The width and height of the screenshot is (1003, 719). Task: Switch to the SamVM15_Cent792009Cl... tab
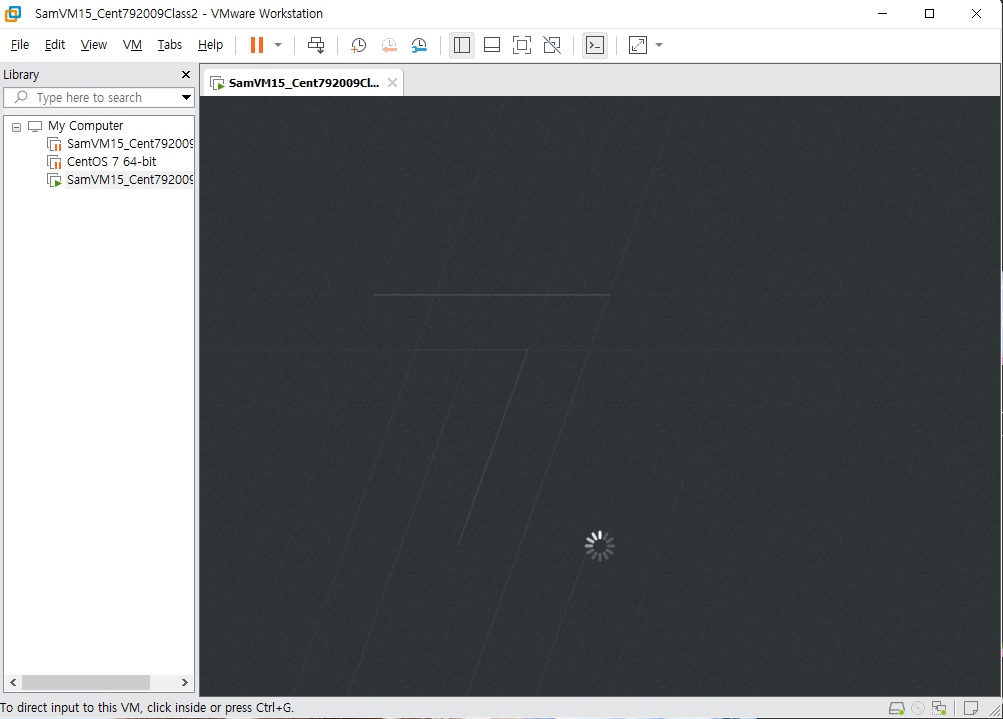point(303,83)
